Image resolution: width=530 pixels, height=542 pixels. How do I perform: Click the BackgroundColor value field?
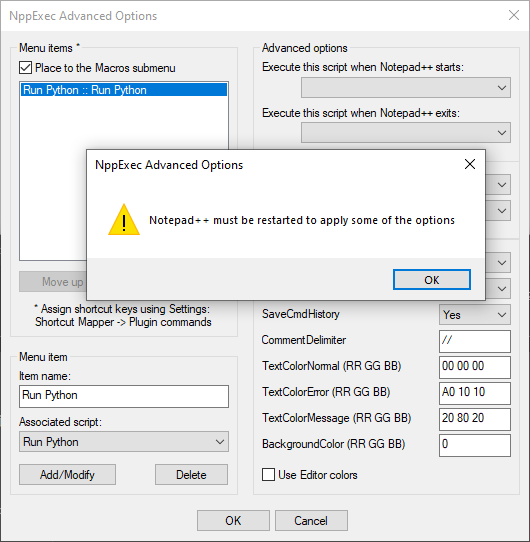coord(475,445)
